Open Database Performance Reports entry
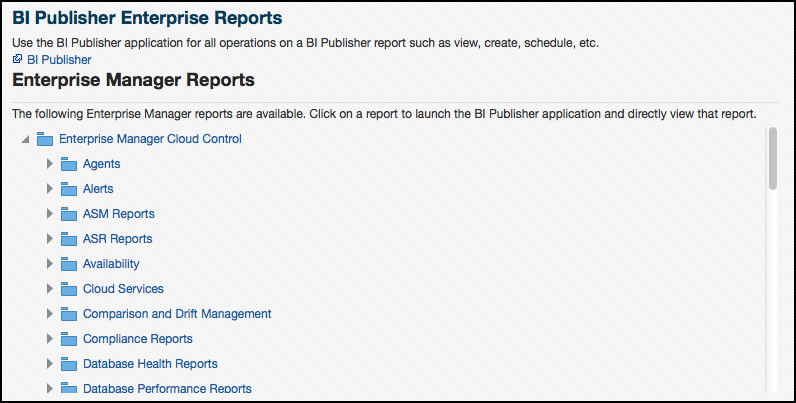Viewport: 796px width, 403px height. tap(168, 388)
